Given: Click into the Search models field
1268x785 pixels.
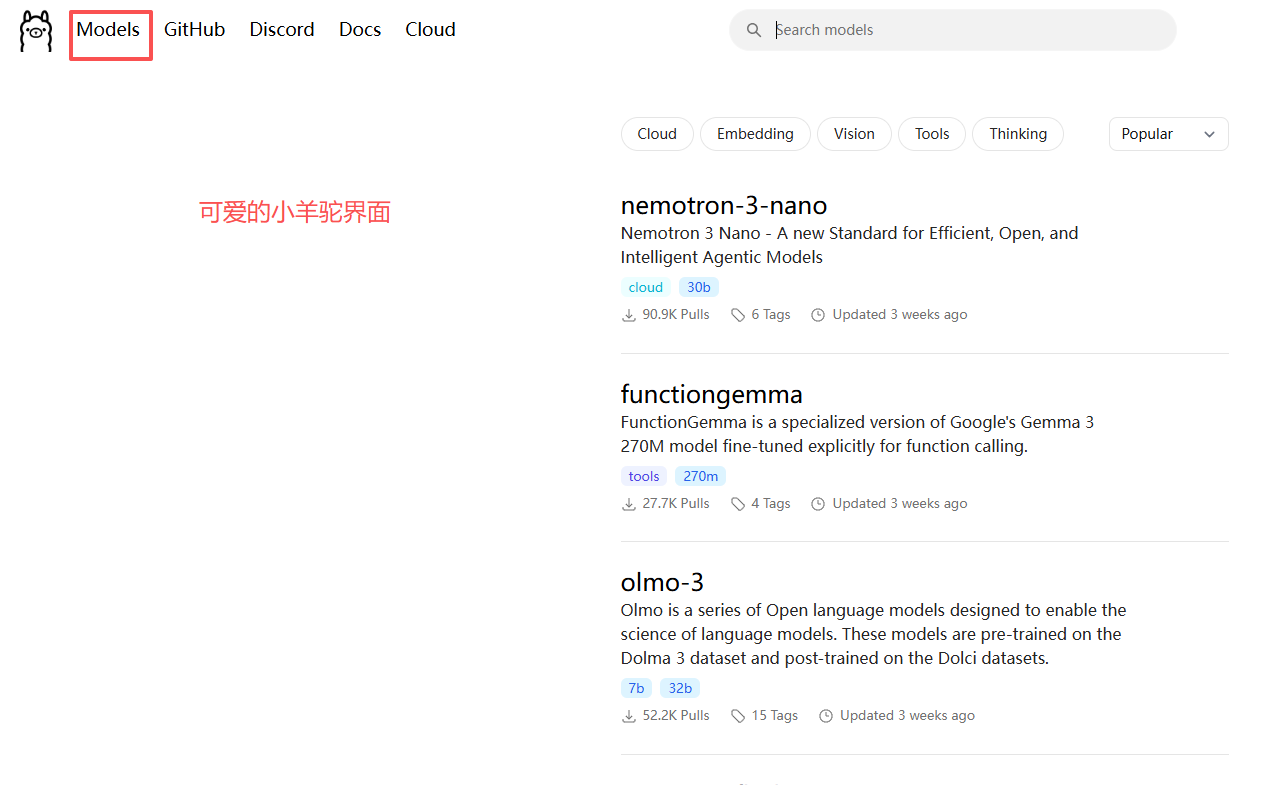Looking at the screenshot, I should (953, 30).
